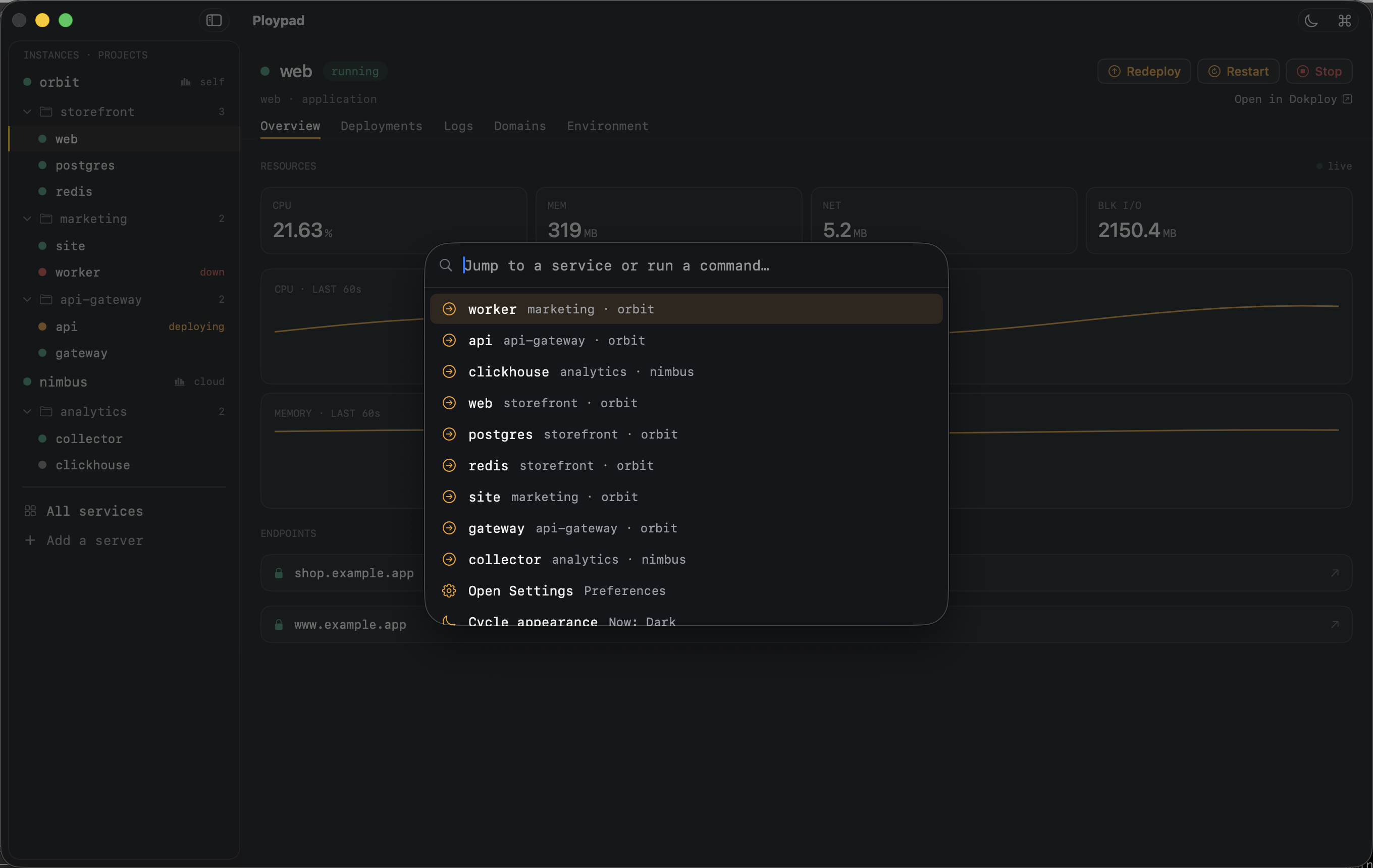The height and width of the screenshot is (868, 1373).
Task: Click arrow icon beside gateway result
Action: [449, 528]
